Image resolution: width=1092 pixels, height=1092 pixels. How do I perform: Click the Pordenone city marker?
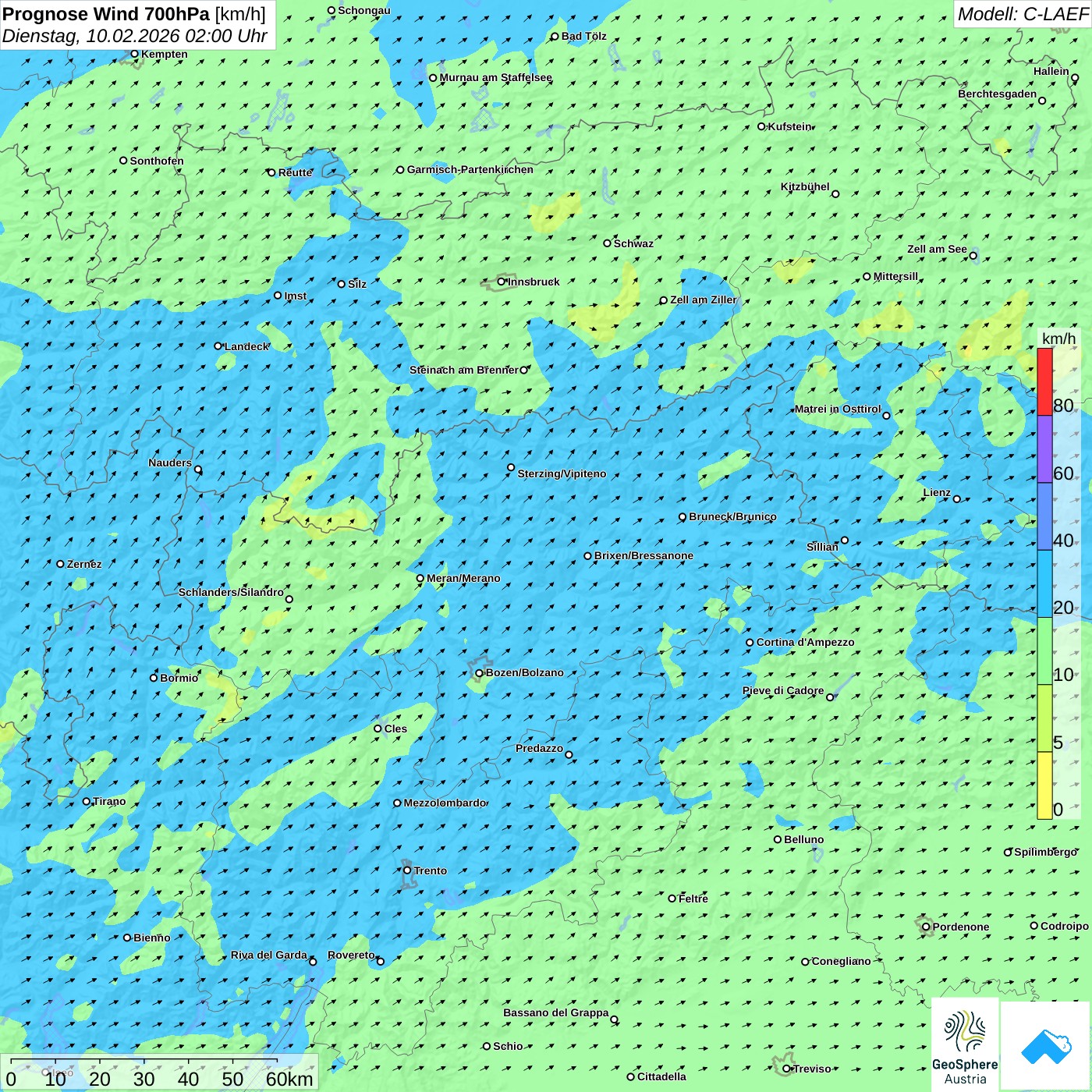(x=926, y=927)
